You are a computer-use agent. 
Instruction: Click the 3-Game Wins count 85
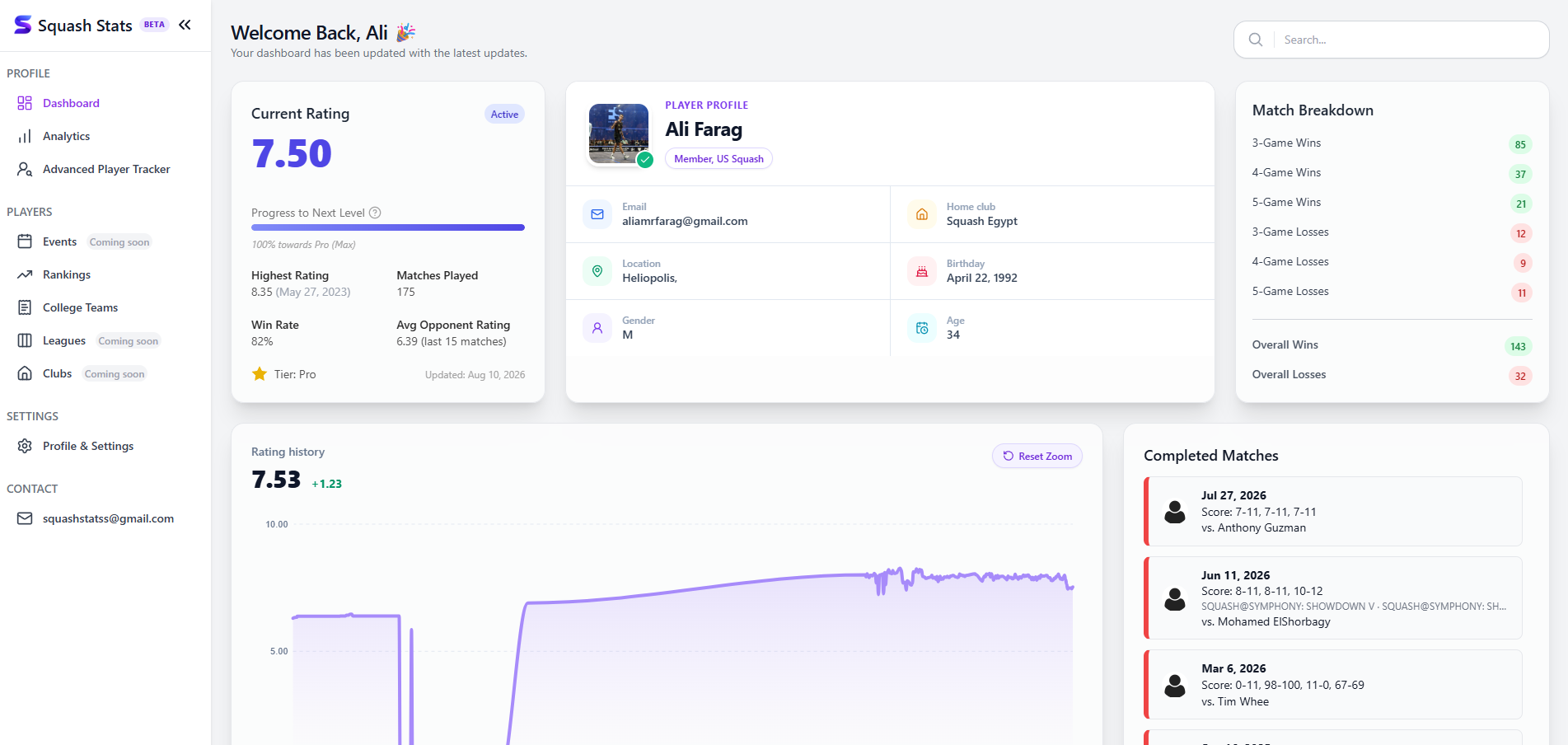1520,144
